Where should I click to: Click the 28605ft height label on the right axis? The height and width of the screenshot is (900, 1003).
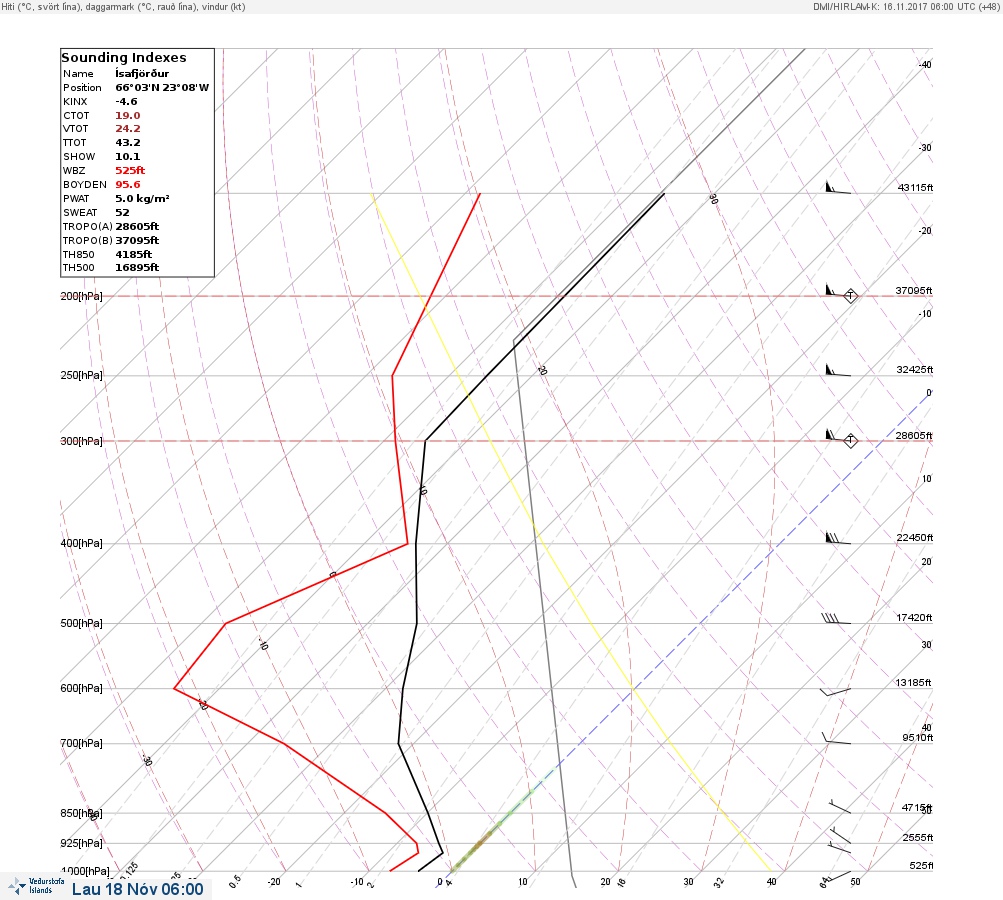click(914, 436)
